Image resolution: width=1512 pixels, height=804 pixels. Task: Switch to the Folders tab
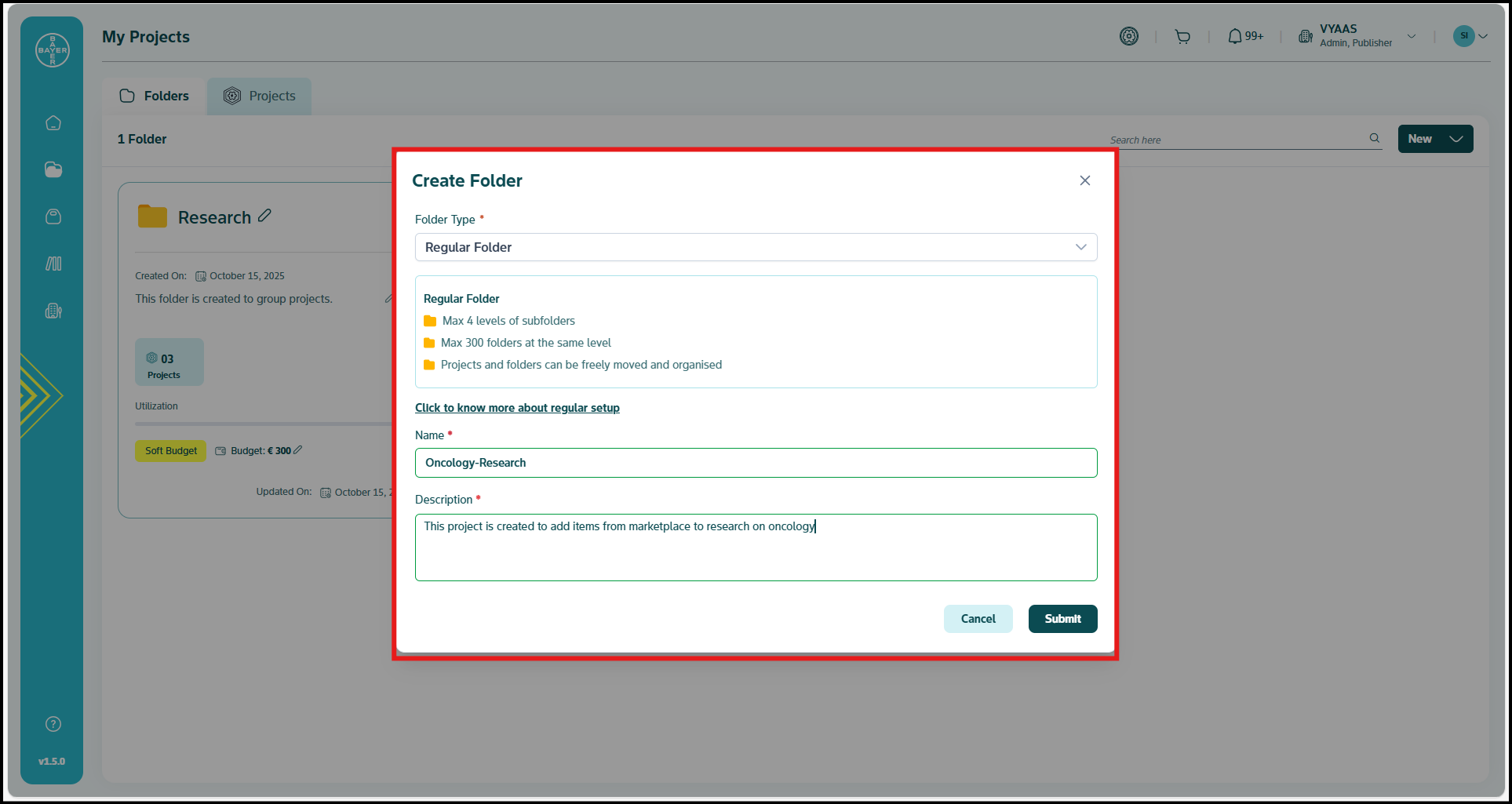coord(155,96)
